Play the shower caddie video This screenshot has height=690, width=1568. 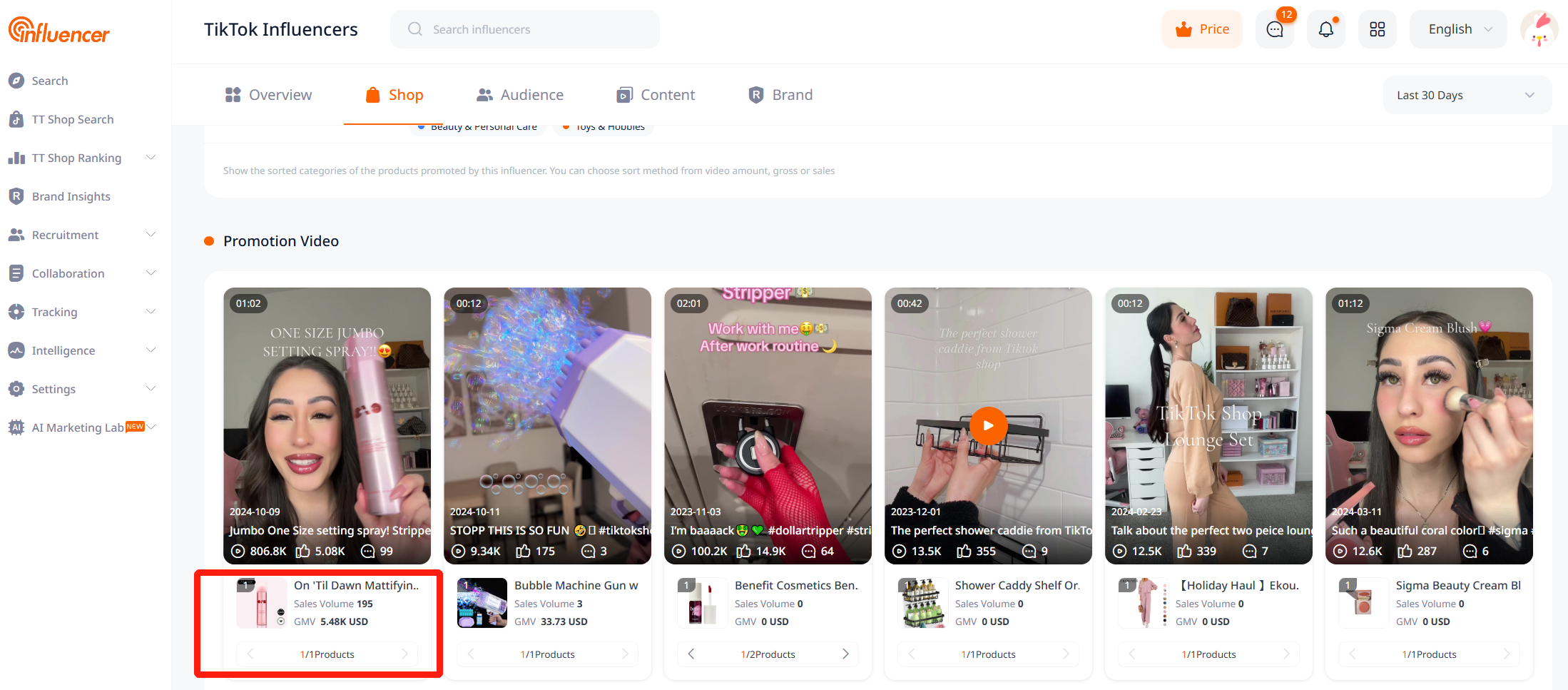pos(988,426)
